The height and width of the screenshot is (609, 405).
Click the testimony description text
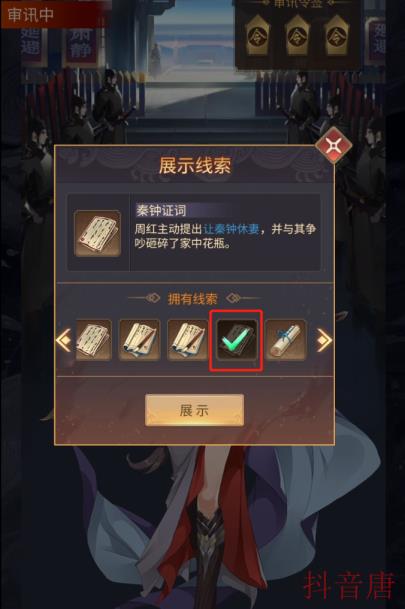(225, 236)
